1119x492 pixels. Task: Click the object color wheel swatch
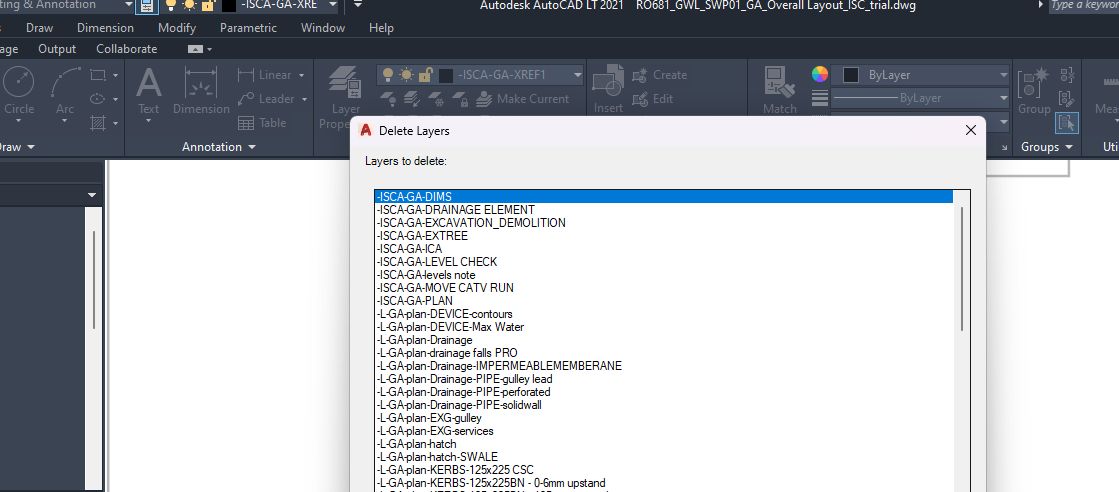[820, 75]
